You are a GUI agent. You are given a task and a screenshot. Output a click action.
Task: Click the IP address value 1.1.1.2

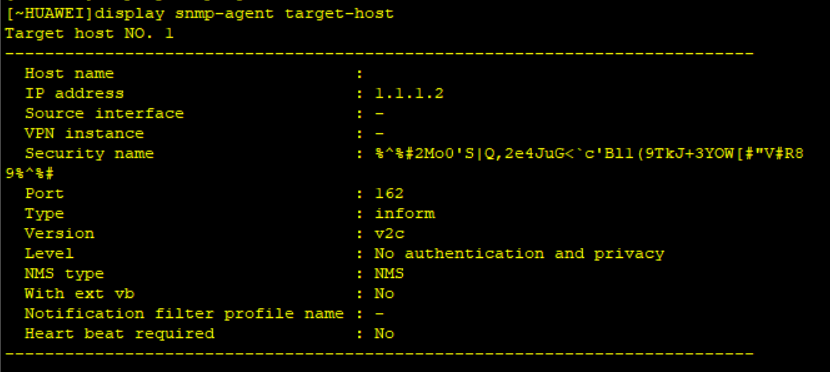(409, 94)
